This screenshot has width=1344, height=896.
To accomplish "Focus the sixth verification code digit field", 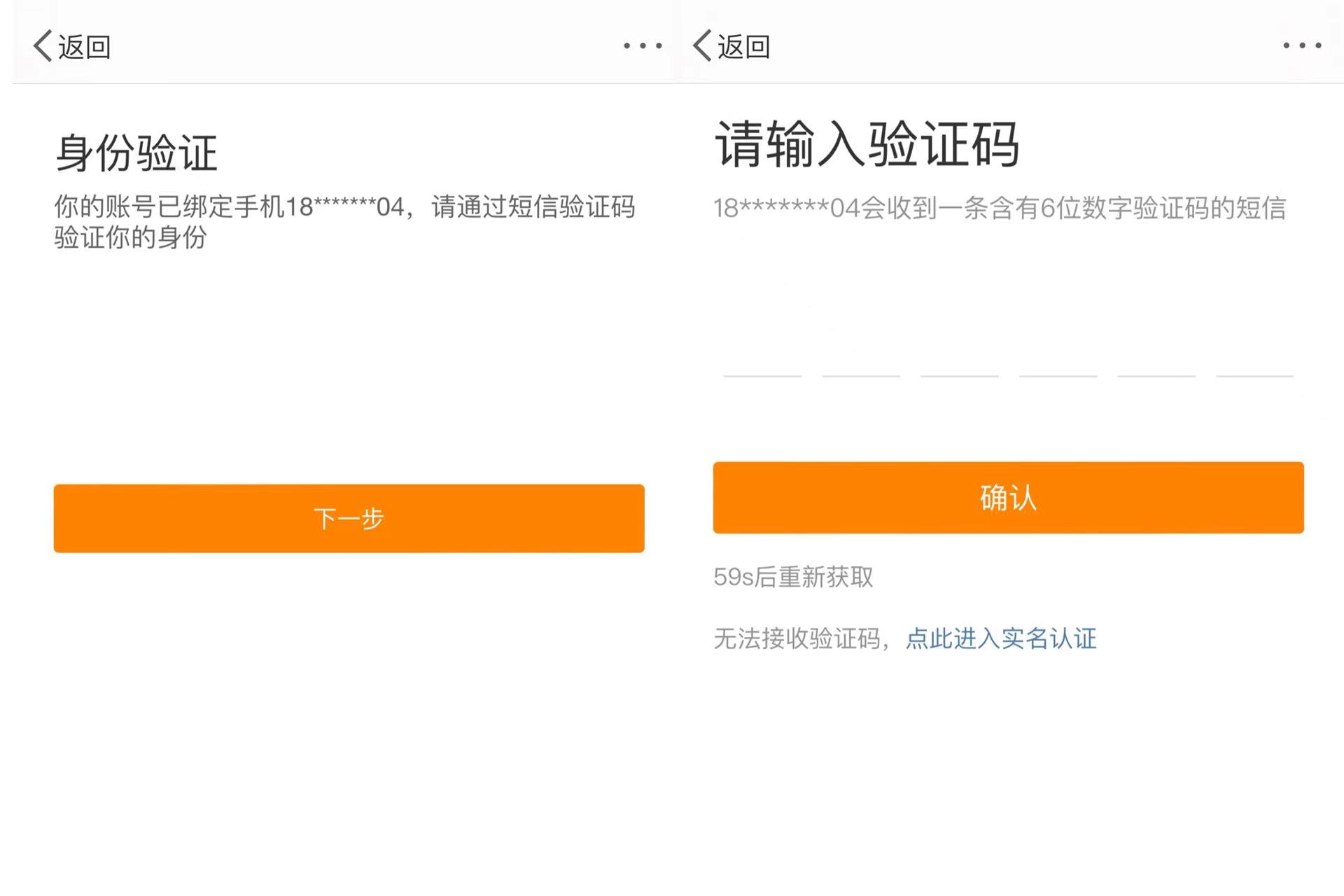I will pos(1254,353).
